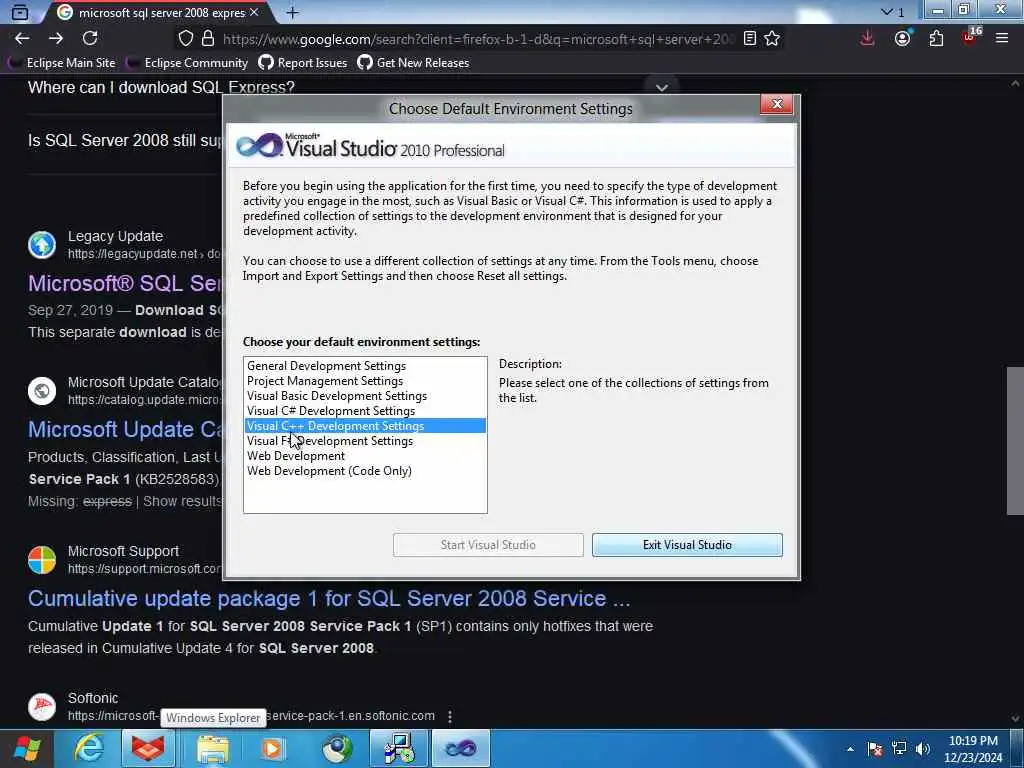Open Softonic result options three-dot menu
This screenshot has height=768, width=1024.
(450, 716)
